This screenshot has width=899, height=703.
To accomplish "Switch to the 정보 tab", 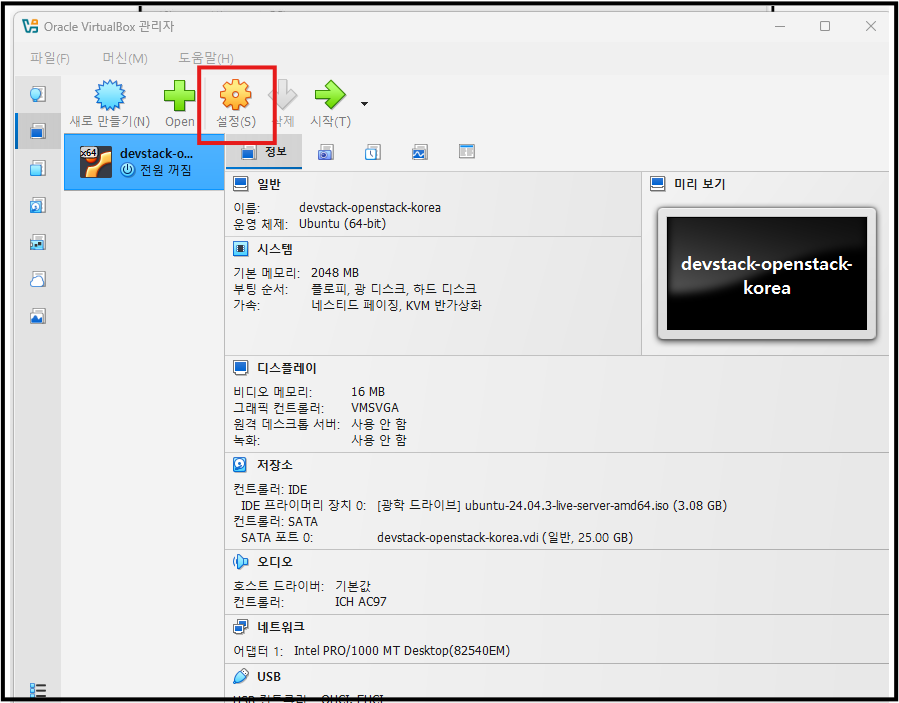I will coord(264,152).
